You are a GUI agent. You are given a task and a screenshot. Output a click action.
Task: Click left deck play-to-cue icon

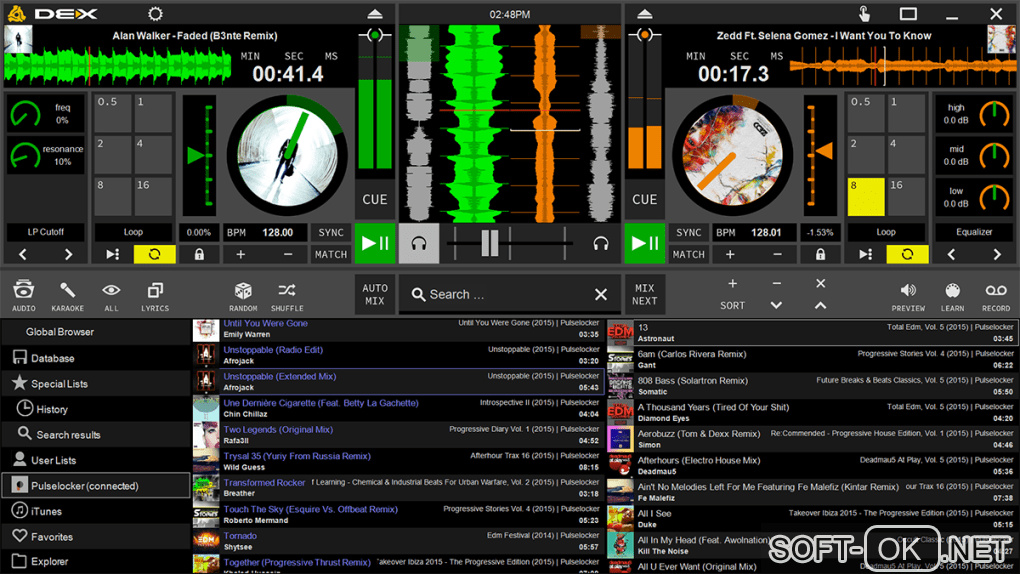click(113, 254)
